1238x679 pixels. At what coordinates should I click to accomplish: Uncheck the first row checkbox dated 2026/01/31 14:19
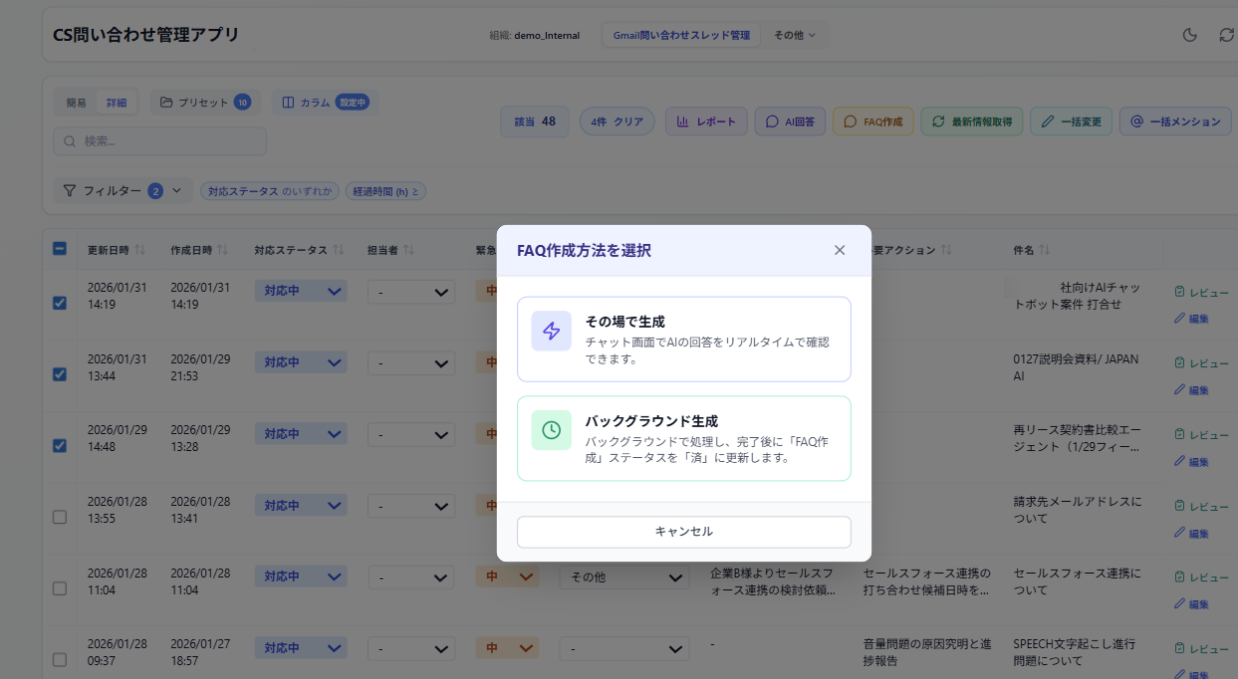[60, 302]
